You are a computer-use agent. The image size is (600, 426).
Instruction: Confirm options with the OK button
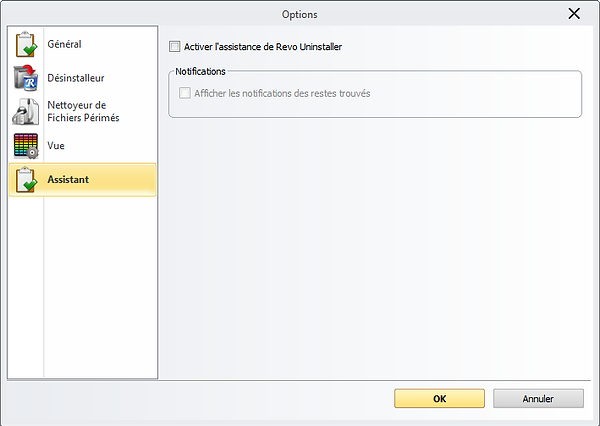(x=439, y=398)
